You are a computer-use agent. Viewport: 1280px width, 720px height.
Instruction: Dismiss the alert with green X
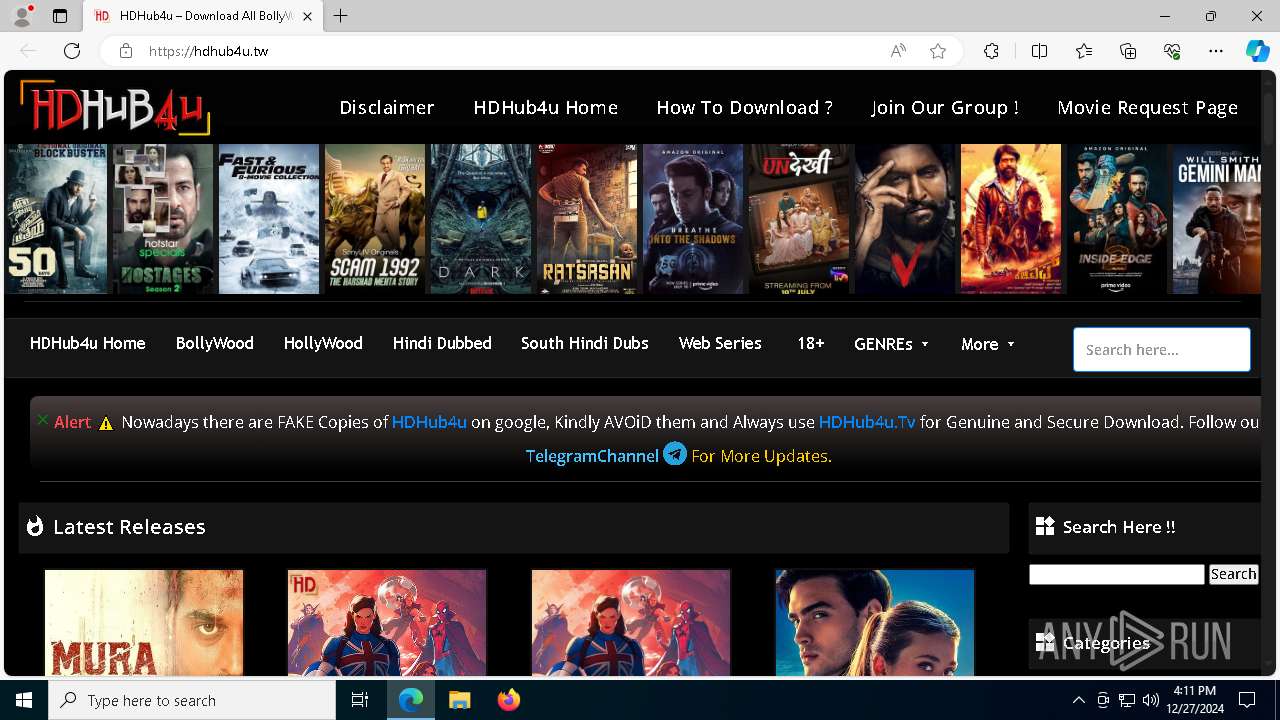pyautogui.click(x=42, y=420)
